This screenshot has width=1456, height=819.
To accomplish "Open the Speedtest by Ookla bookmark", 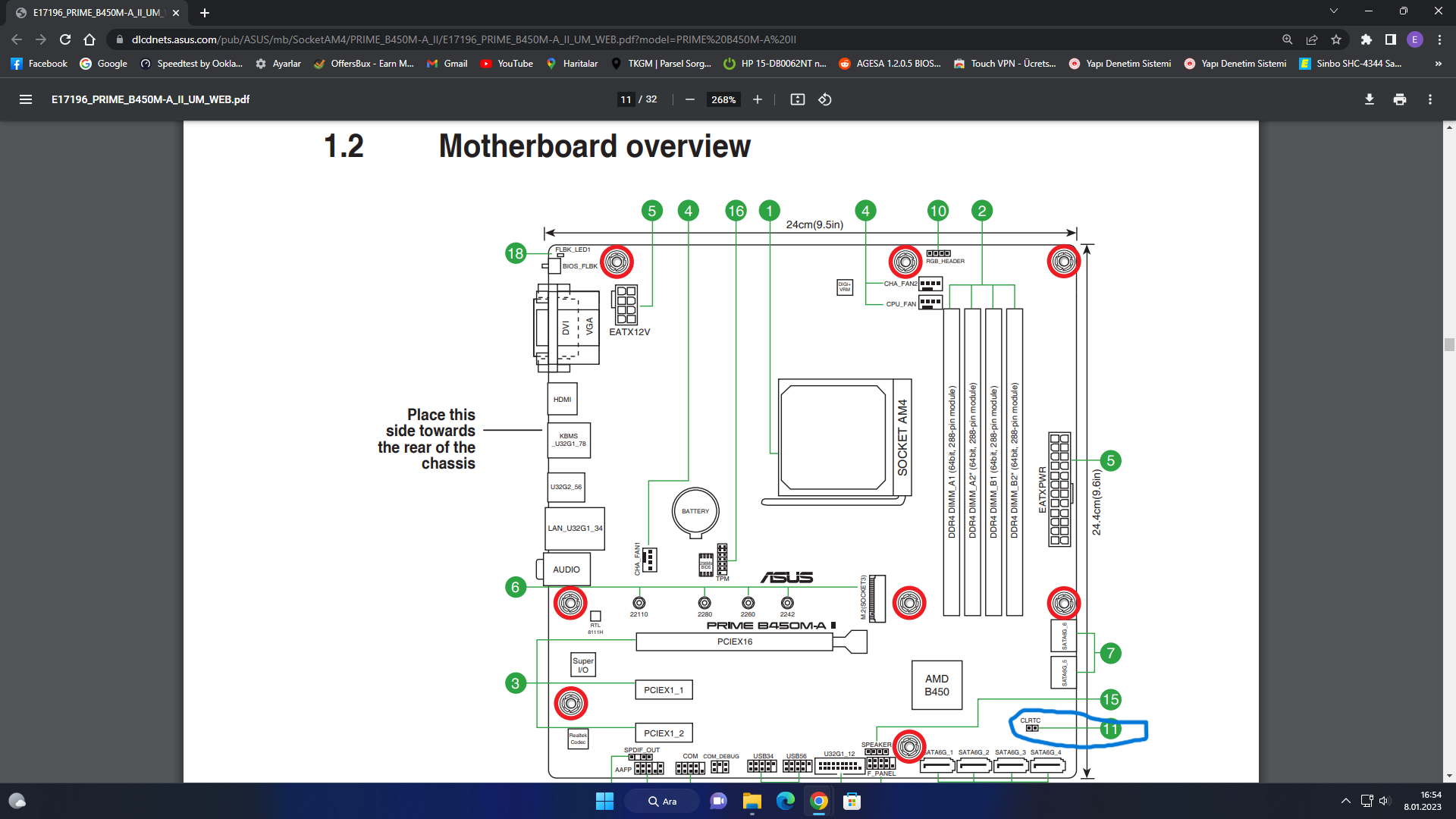I will [192, 64].
